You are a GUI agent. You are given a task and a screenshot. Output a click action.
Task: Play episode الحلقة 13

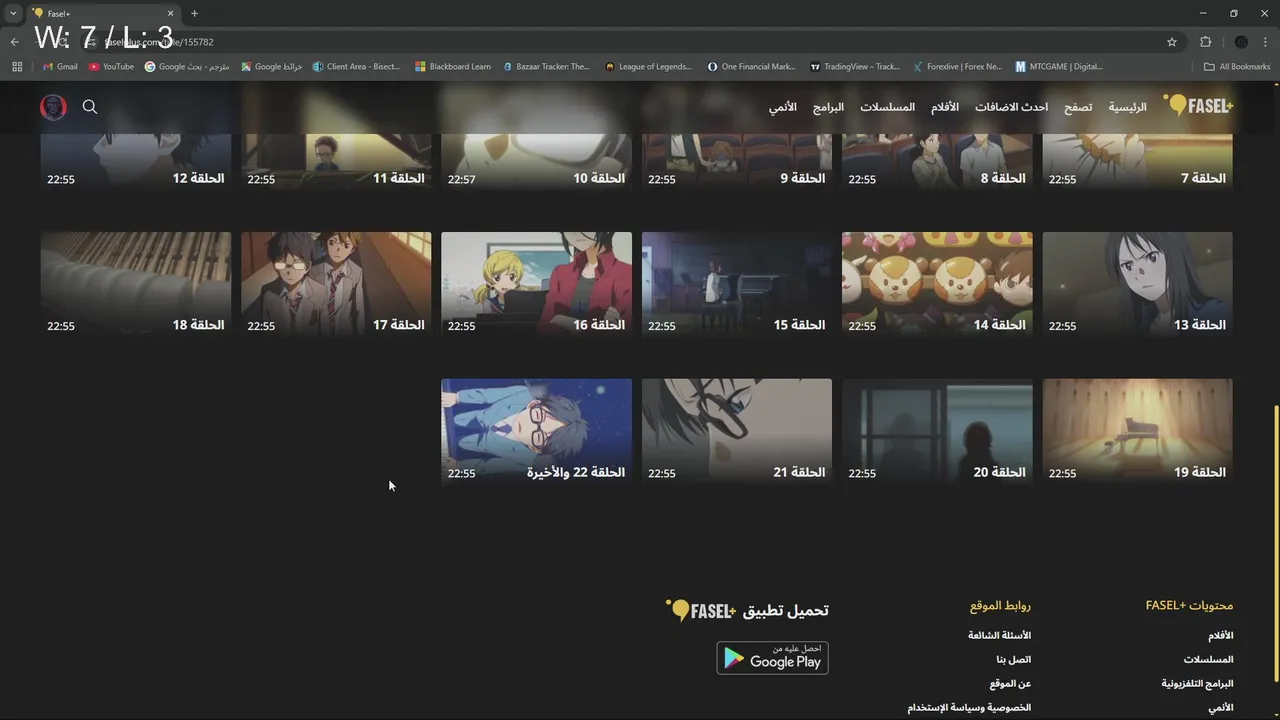[1137, 285]
